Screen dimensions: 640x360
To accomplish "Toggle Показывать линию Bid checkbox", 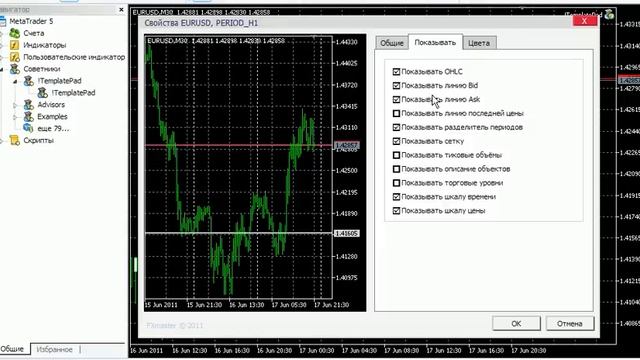I will click(396, 86).
